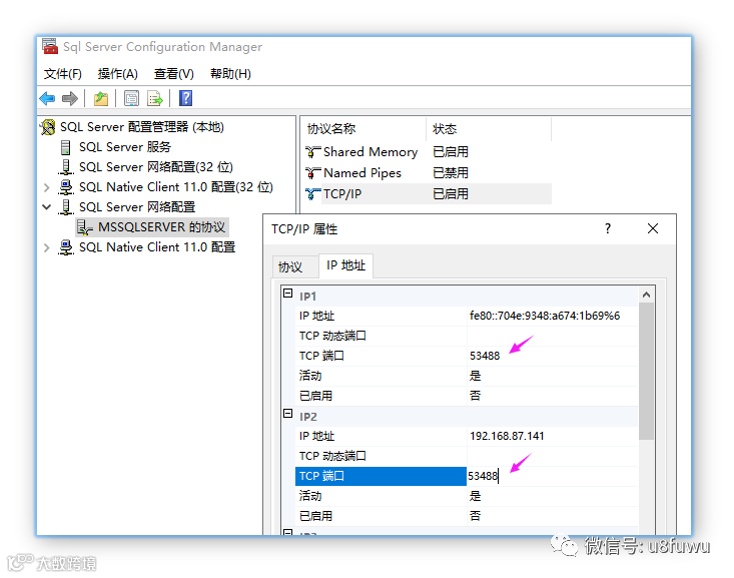
Task: Click the Properties toolbar icon
Action: point(132,98)
